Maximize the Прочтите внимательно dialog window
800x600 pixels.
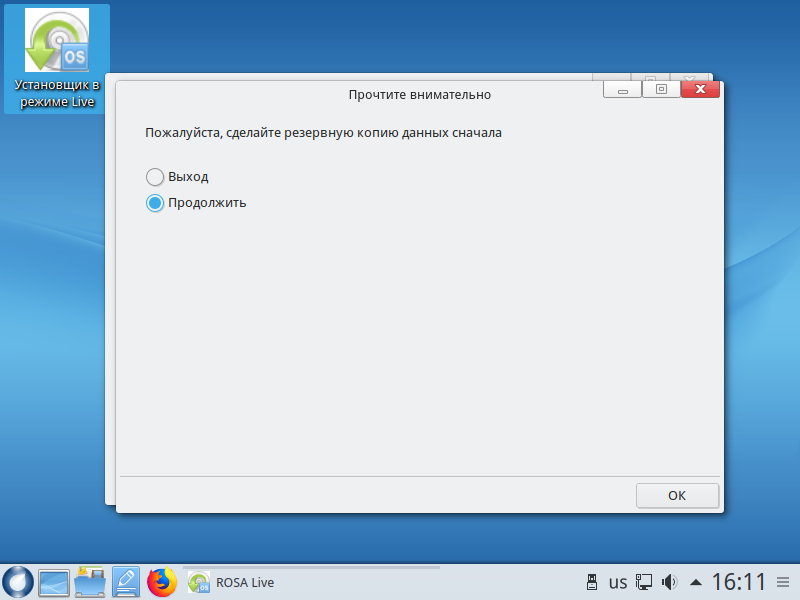point(660,90)
